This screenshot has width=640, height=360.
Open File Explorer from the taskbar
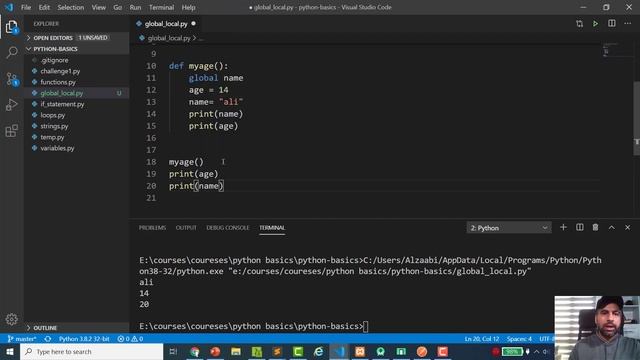coord(236,351)
